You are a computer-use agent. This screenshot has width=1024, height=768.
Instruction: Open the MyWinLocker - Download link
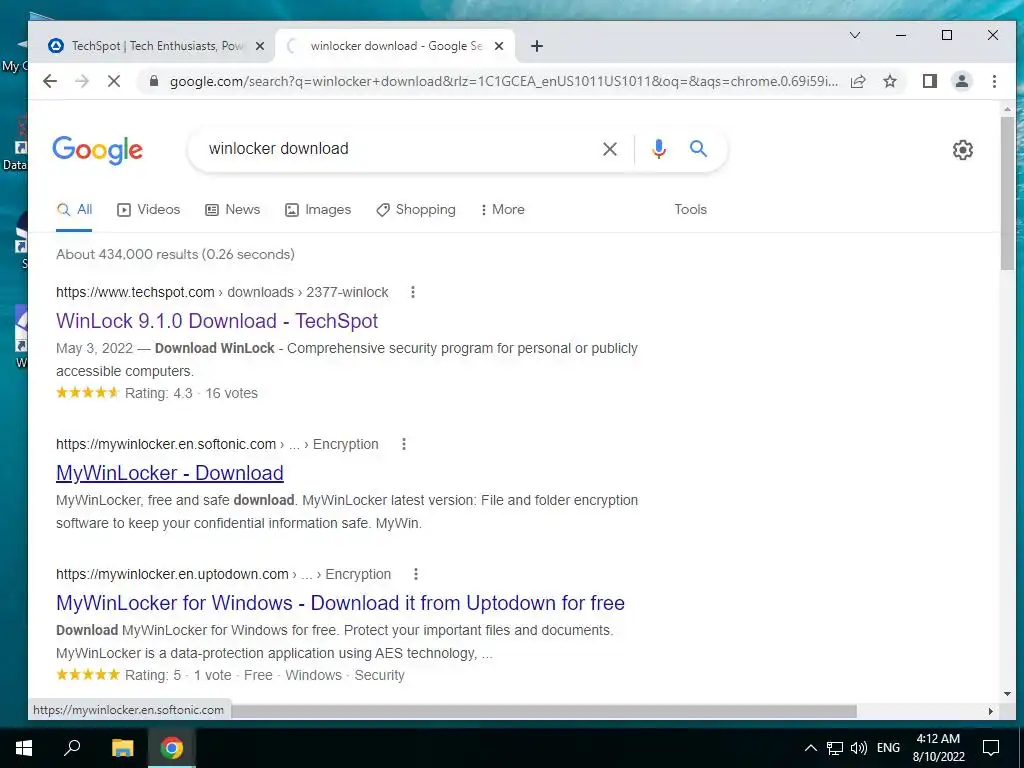click(x=170, y=473)
